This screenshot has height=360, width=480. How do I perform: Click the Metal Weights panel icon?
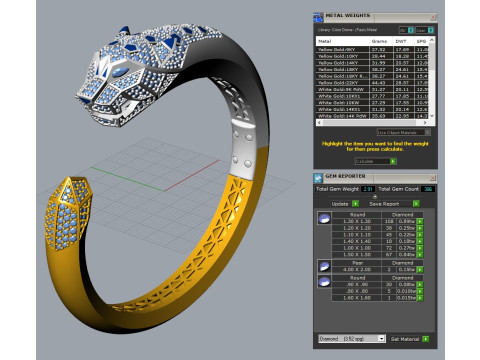pos(318,17)
